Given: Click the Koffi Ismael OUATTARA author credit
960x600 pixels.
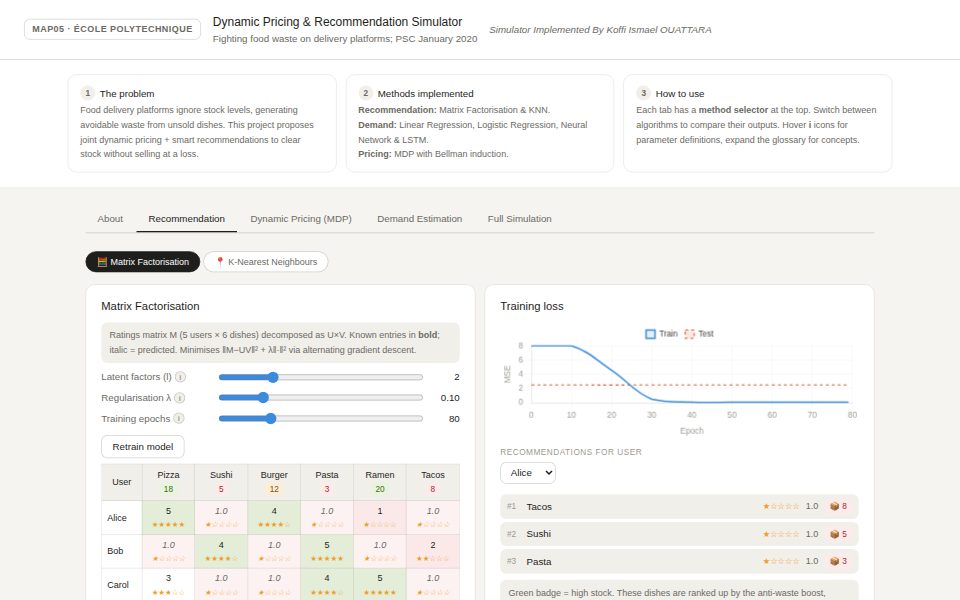Looking at the screenshot, I should [x=600, y=30].
